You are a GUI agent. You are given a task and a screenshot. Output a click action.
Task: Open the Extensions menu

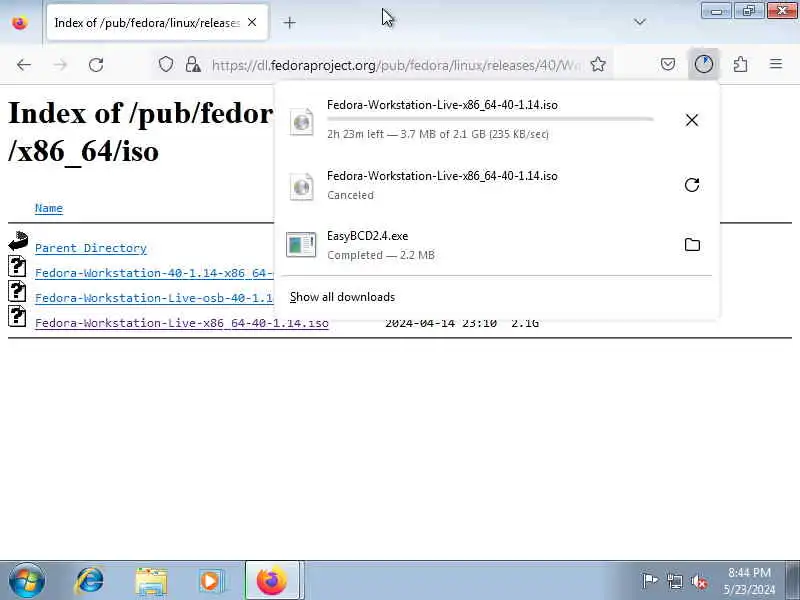740,64
